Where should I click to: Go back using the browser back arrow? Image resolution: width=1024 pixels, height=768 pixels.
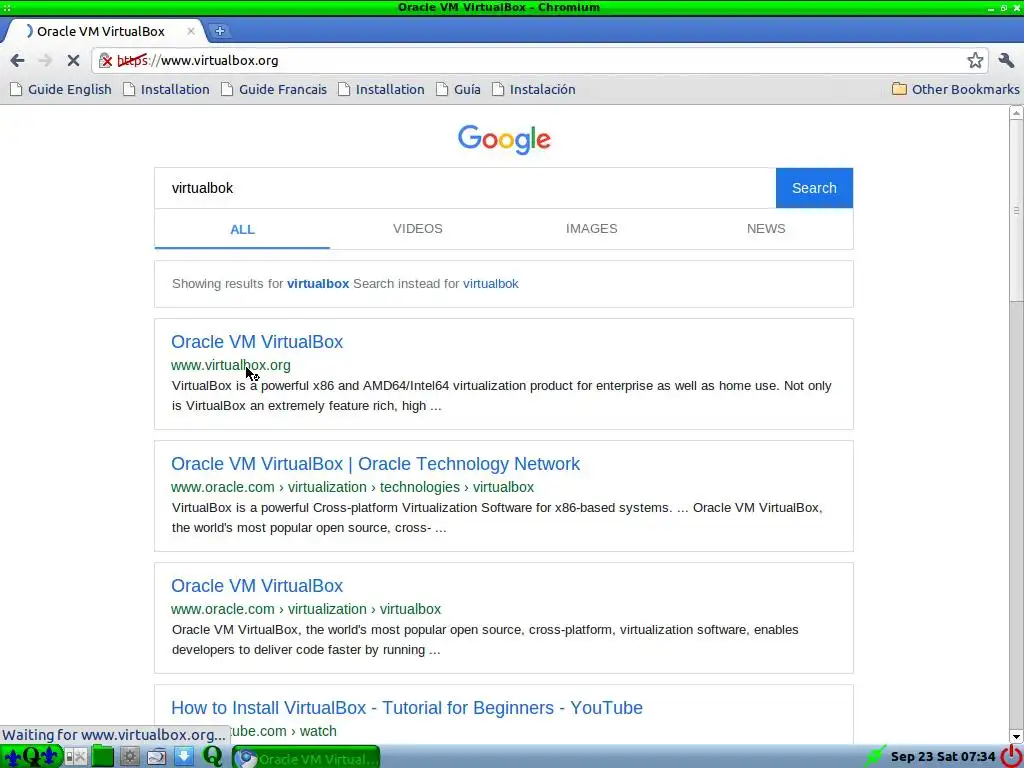[x=18, y=61]
